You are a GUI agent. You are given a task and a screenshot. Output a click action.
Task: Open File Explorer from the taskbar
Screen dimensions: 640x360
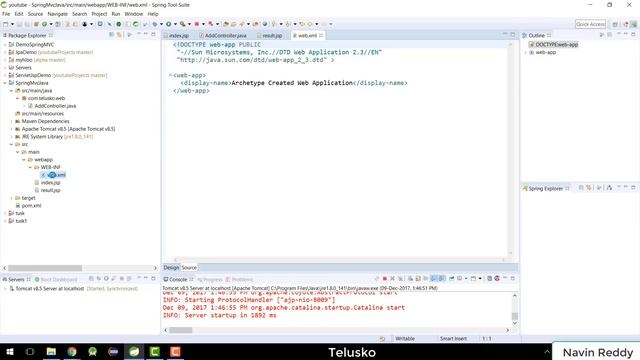(x=51, y=351)
